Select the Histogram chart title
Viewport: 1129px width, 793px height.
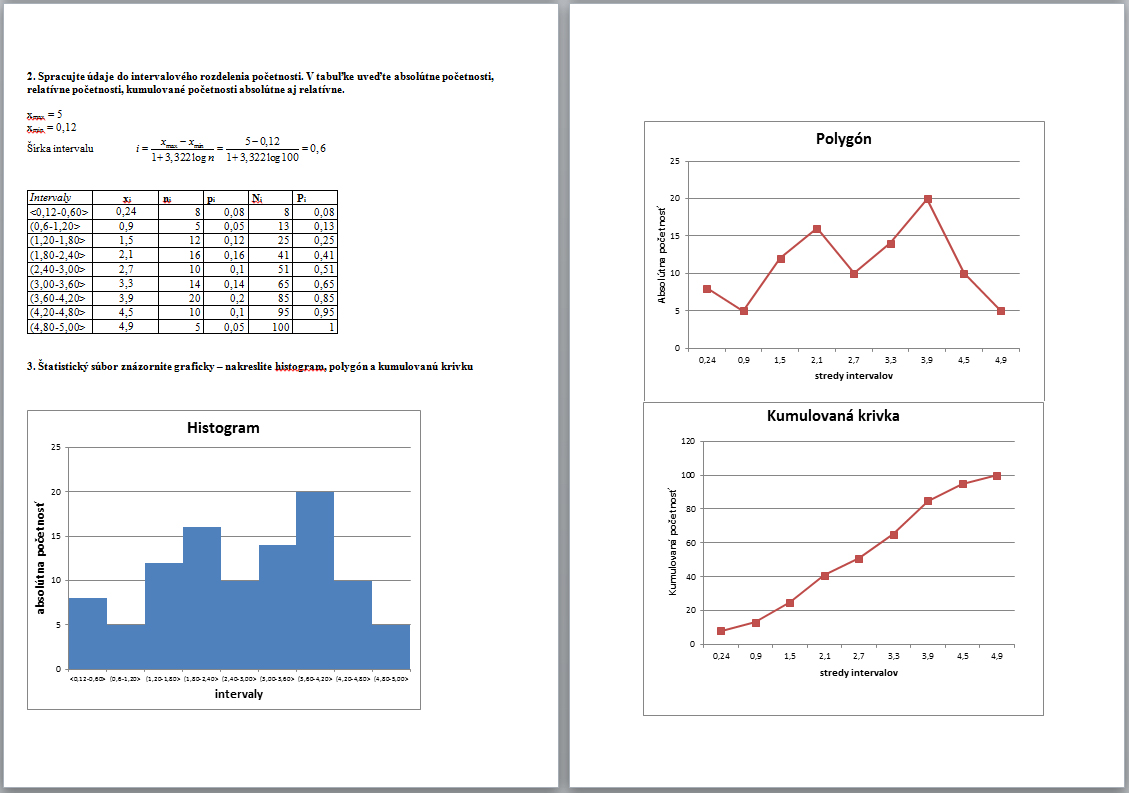[x=223, y=427]
